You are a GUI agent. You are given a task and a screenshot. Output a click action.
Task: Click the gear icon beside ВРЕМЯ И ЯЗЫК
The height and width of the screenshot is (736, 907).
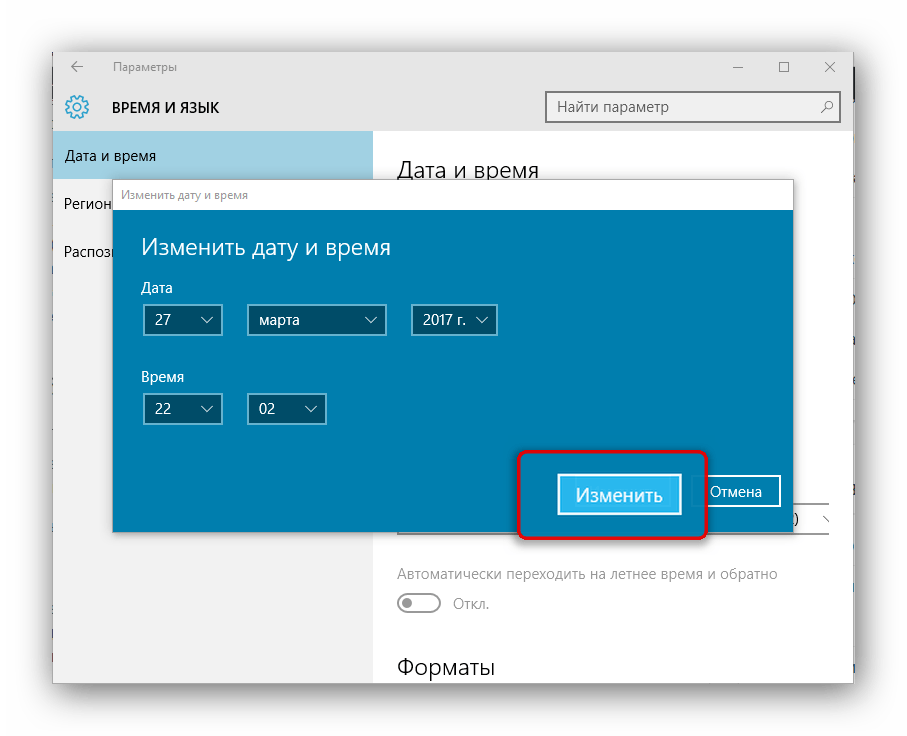77,107
